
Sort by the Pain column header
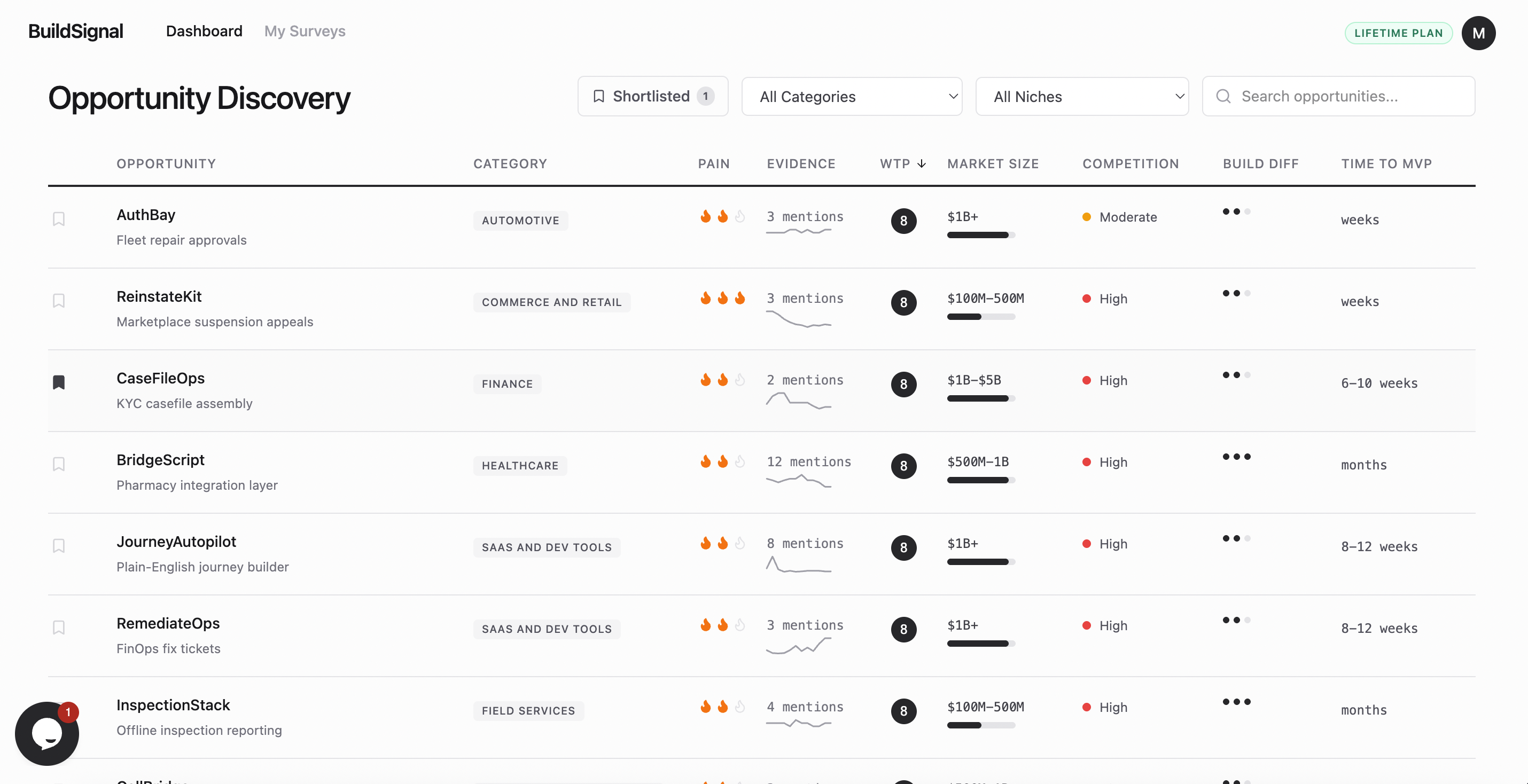coord(714,163)
